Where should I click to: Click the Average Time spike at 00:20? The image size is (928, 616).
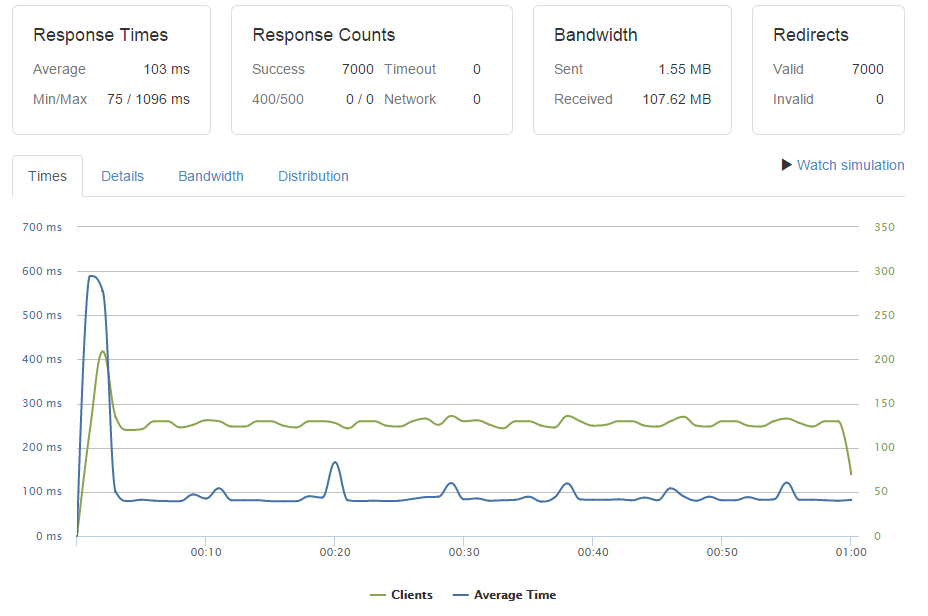(x=335, y=463)
